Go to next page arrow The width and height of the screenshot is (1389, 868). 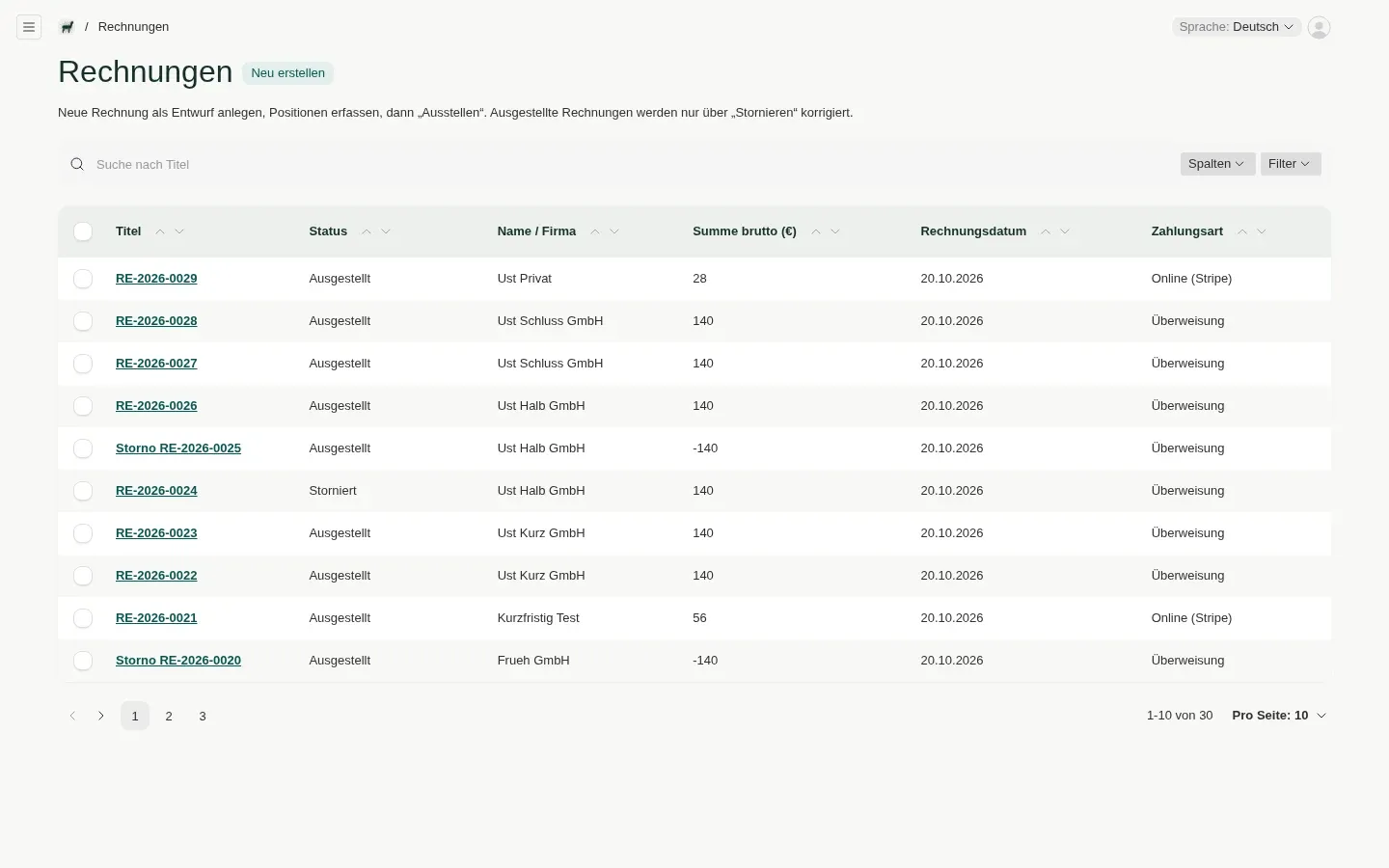click(x=101, y=716)
